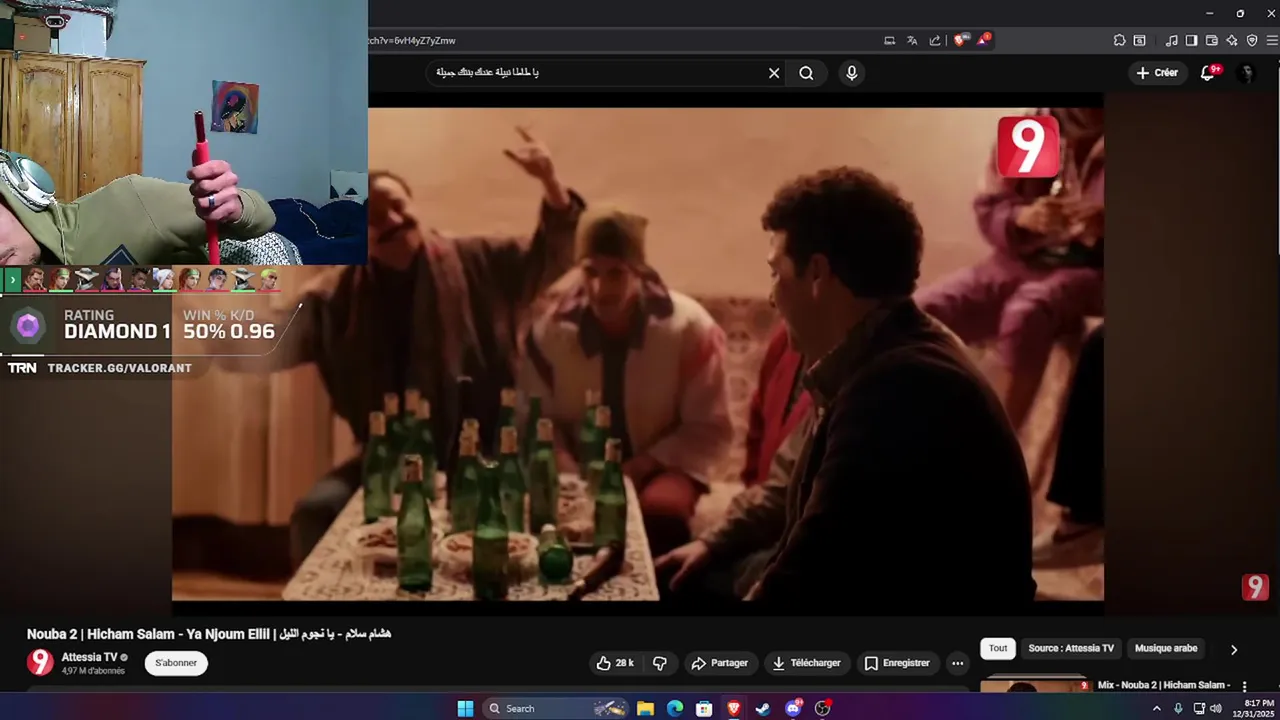Open File Explorer from the taskbar

click(x=645, y=708)
